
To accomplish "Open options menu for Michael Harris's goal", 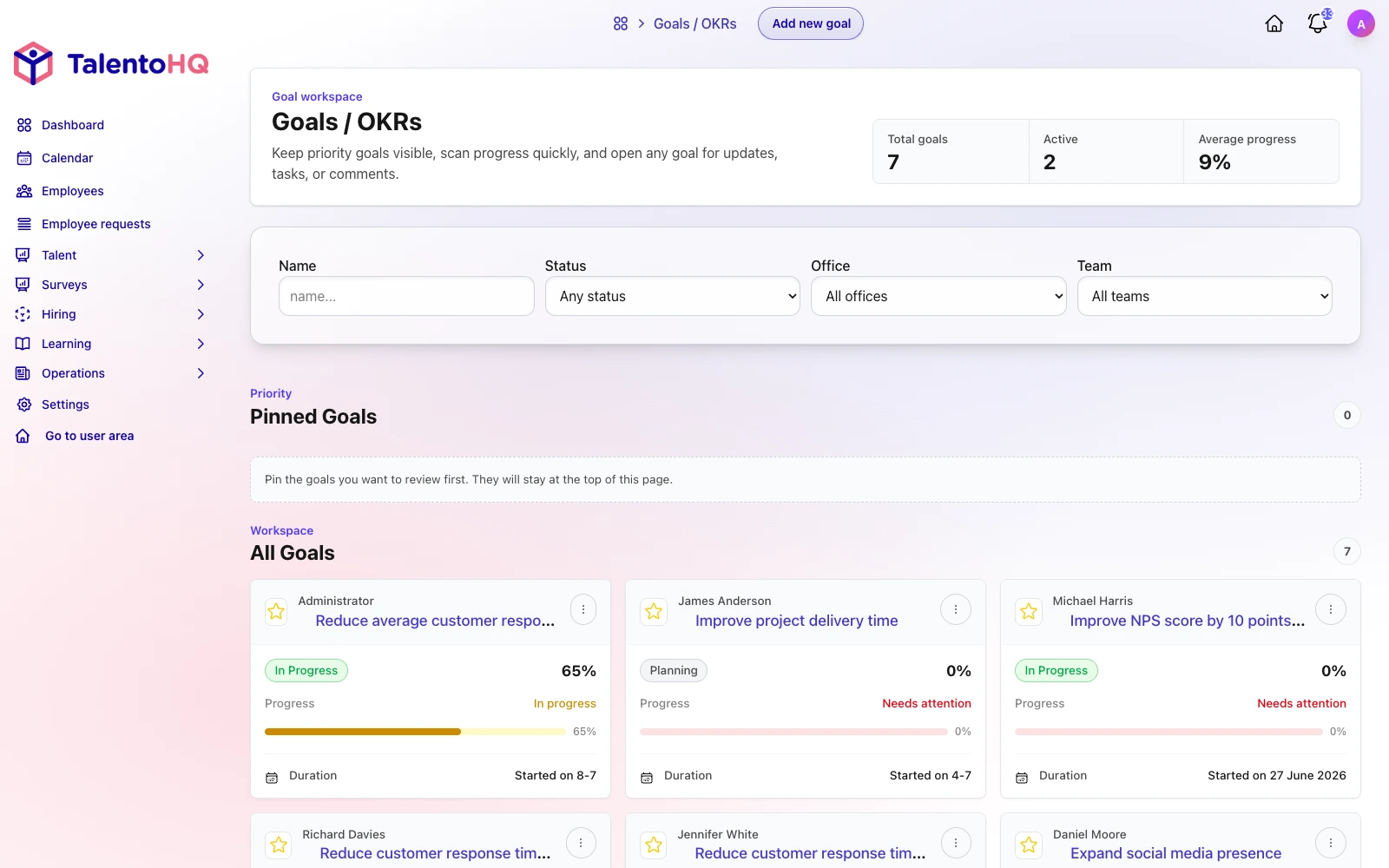I will (1331, 609).
